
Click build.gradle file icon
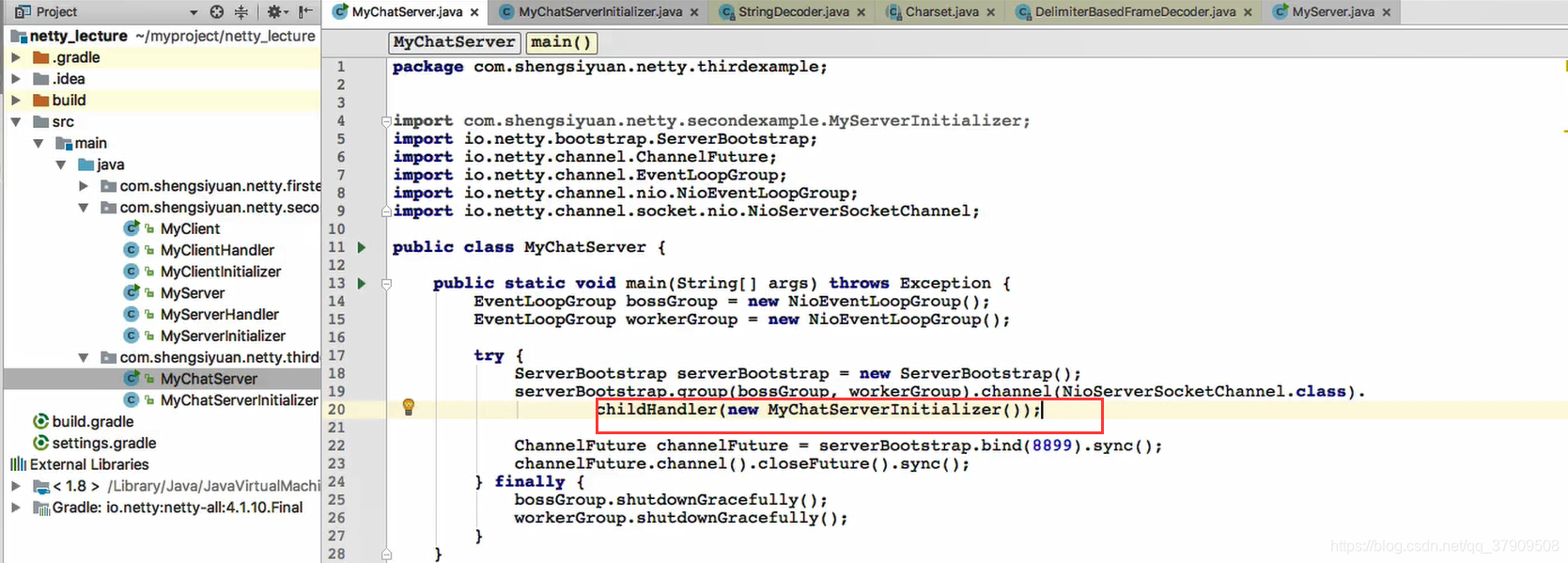(40, 421)
